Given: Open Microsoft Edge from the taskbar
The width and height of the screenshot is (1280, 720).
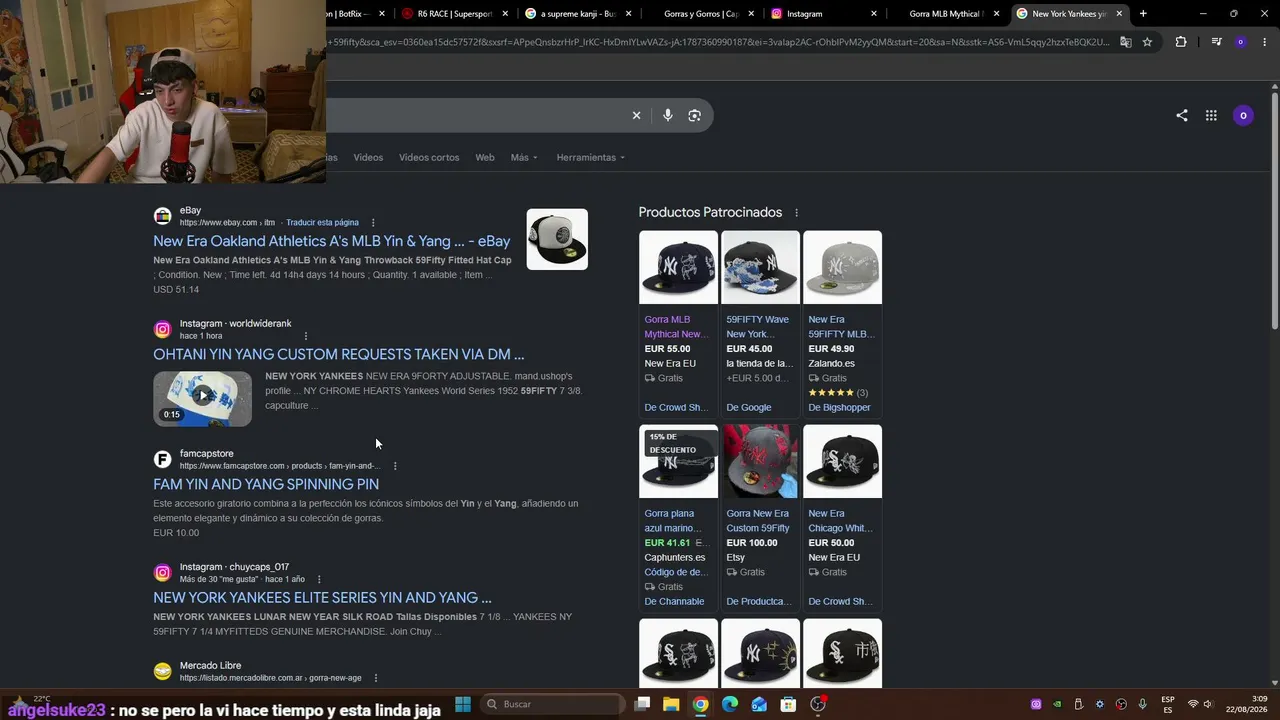Looking at the screenshot, I should click(x=730, y=704).
